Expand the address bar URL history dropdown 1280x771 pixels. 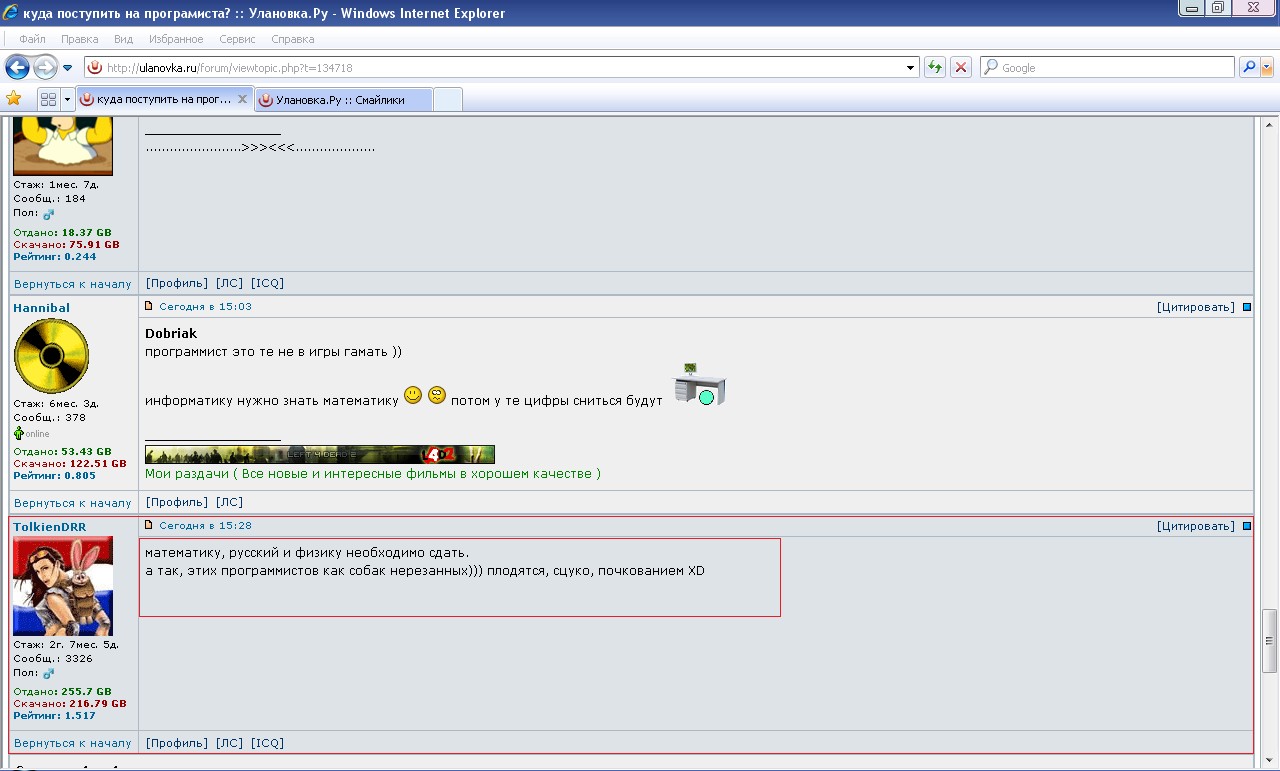(910, 68)
